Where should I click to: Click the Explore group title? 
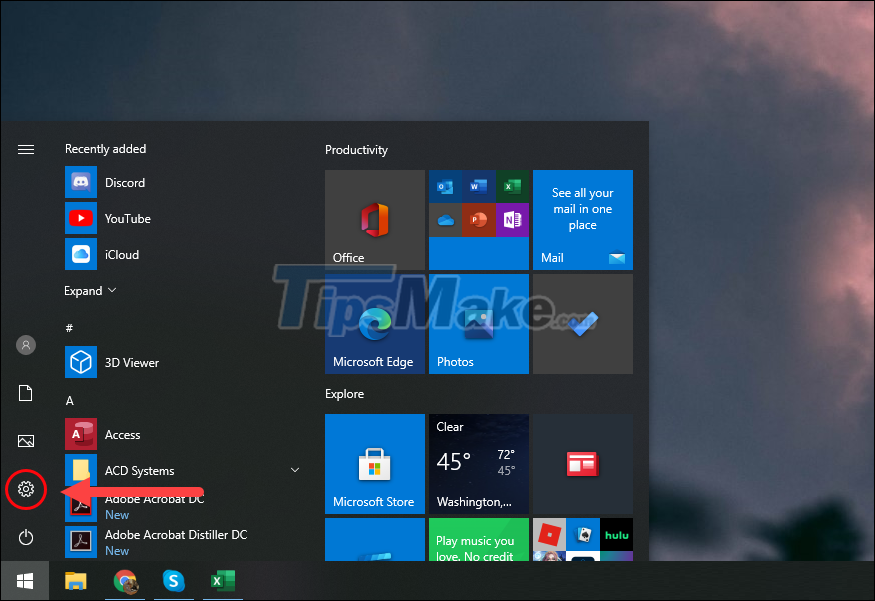[344, 394]
